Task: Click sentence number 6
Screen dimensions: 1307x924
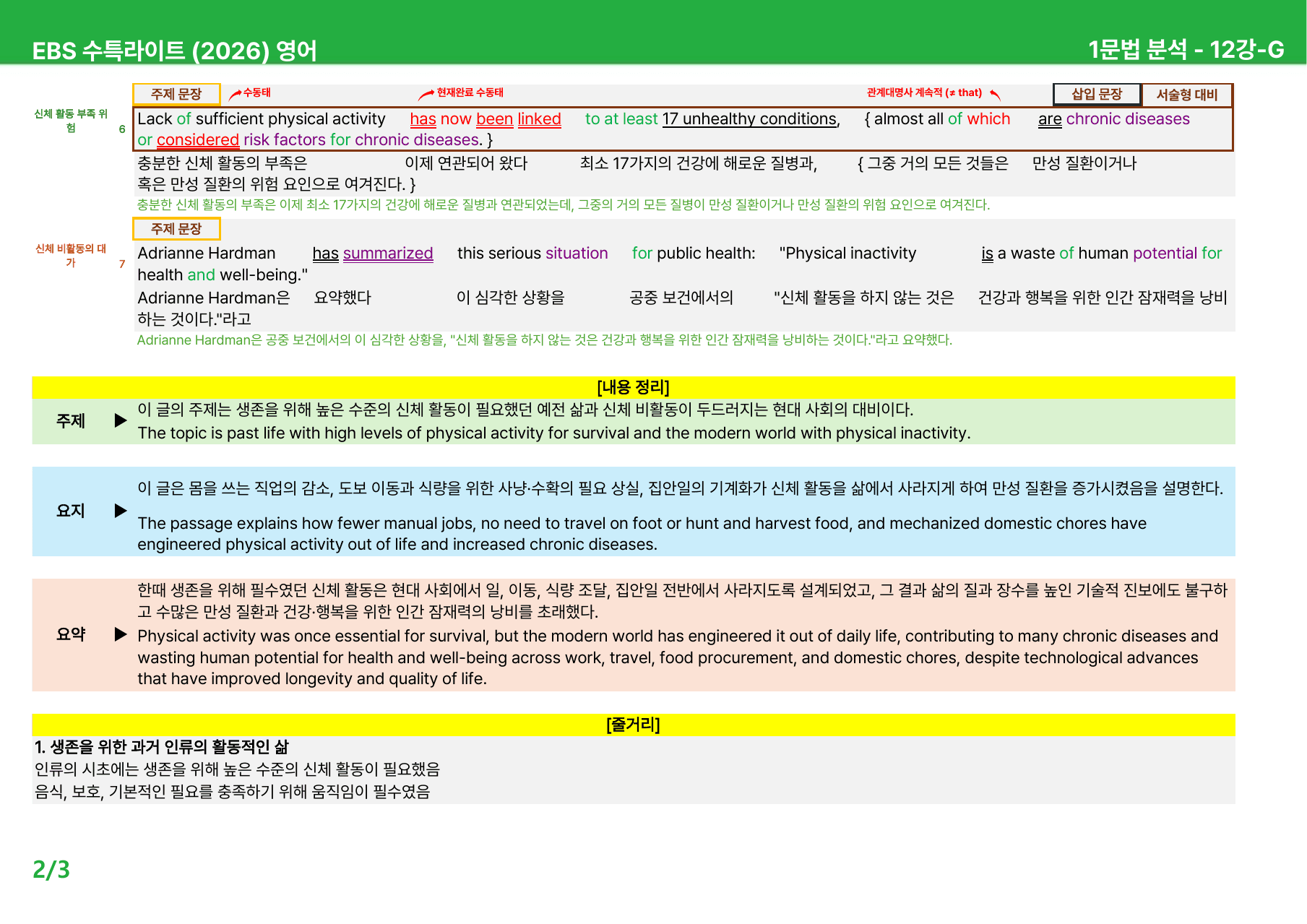Action: click(122, 129)
